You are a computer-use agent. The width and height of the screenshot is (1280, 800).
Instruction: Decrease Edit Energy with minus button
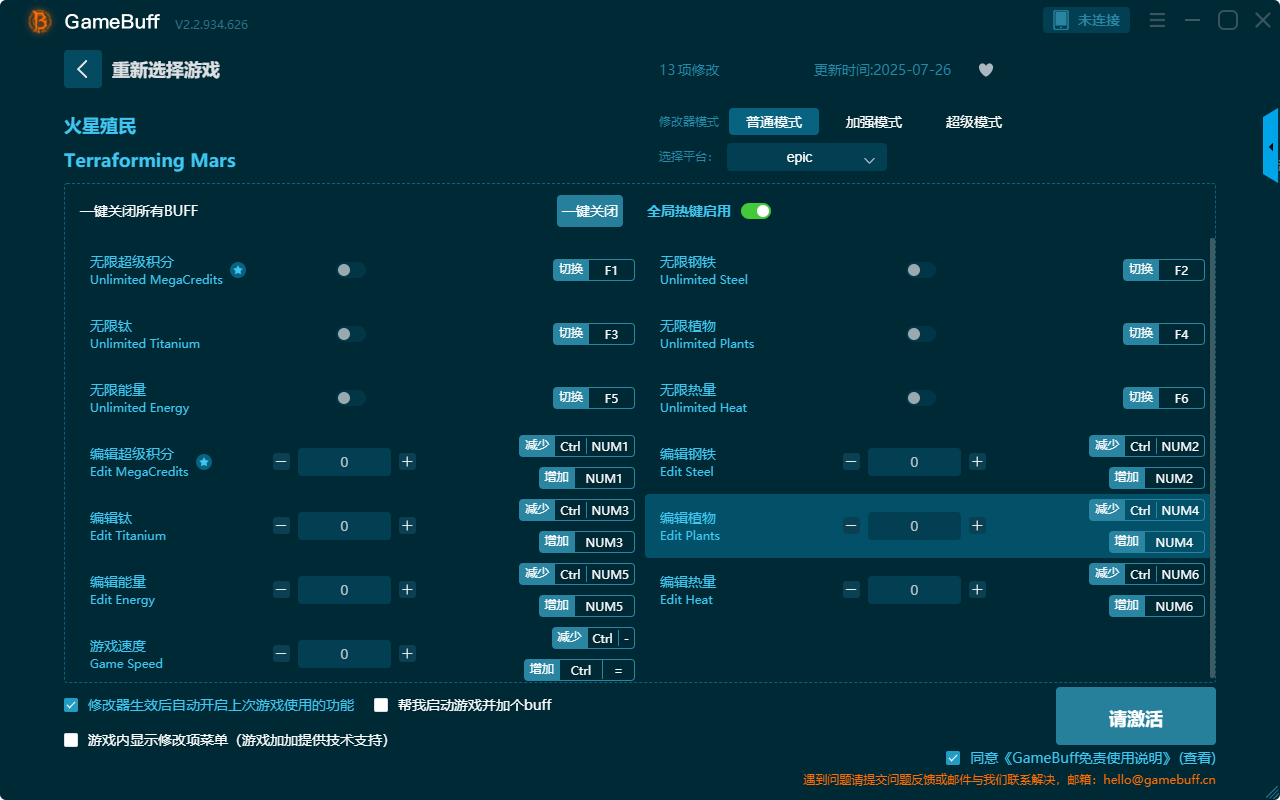281,590
